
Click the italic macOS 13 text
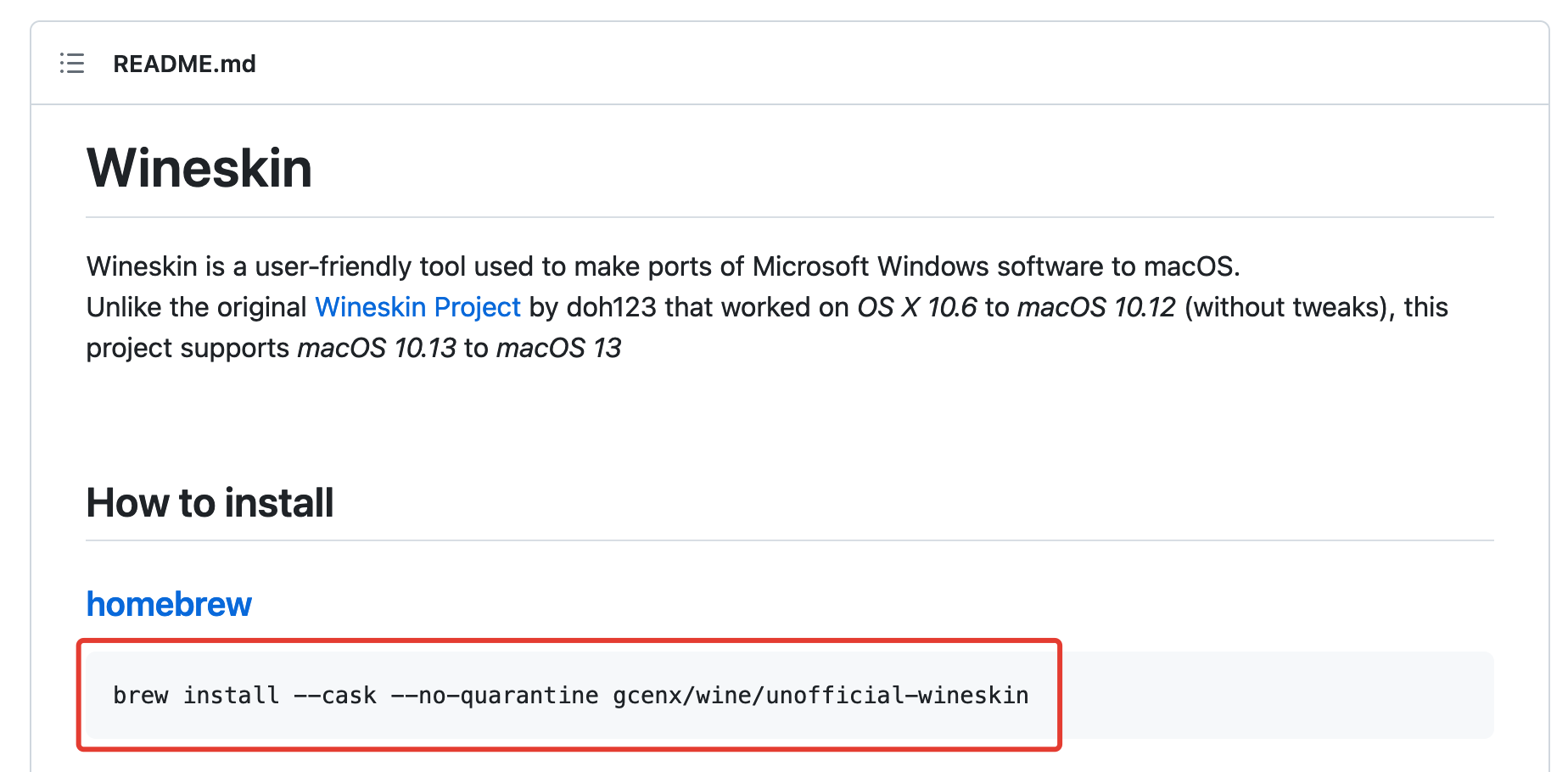pos(558,348)
